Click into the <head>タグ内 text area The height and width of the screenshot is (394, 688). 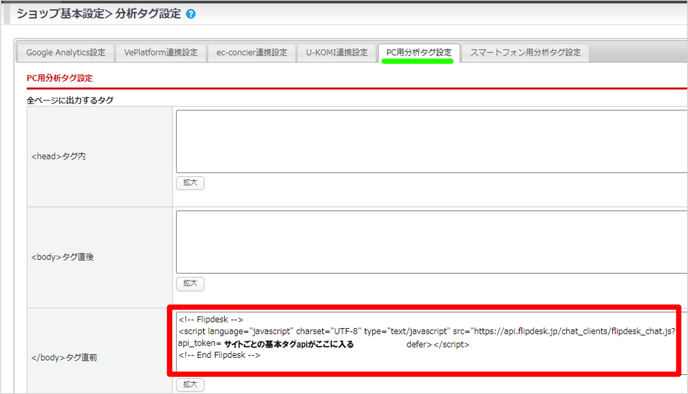tap(432, 141)
